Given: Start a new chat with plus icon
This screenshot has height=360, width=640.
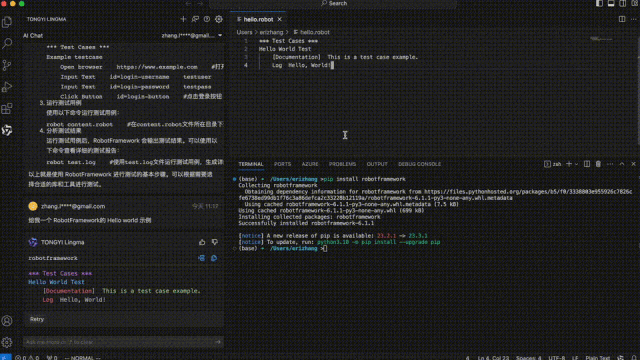Looking at the screenshot, I should (183, 19).
